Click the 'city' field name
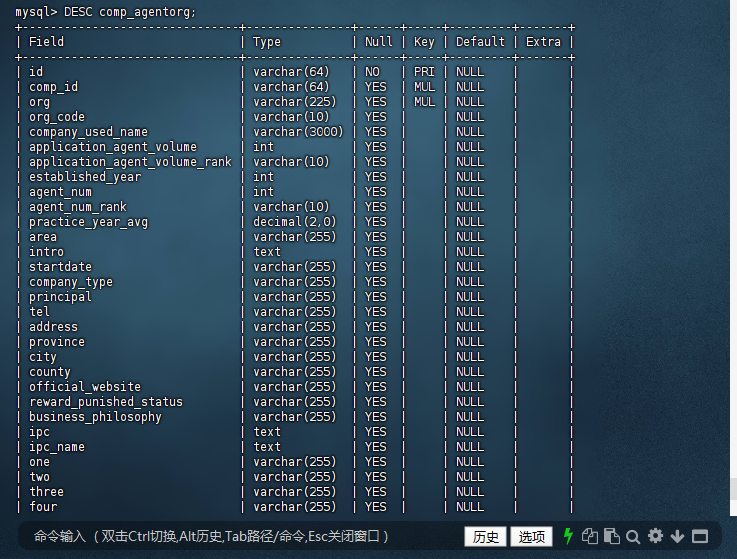This screenshot has height=559, width=737. point(43,357)
